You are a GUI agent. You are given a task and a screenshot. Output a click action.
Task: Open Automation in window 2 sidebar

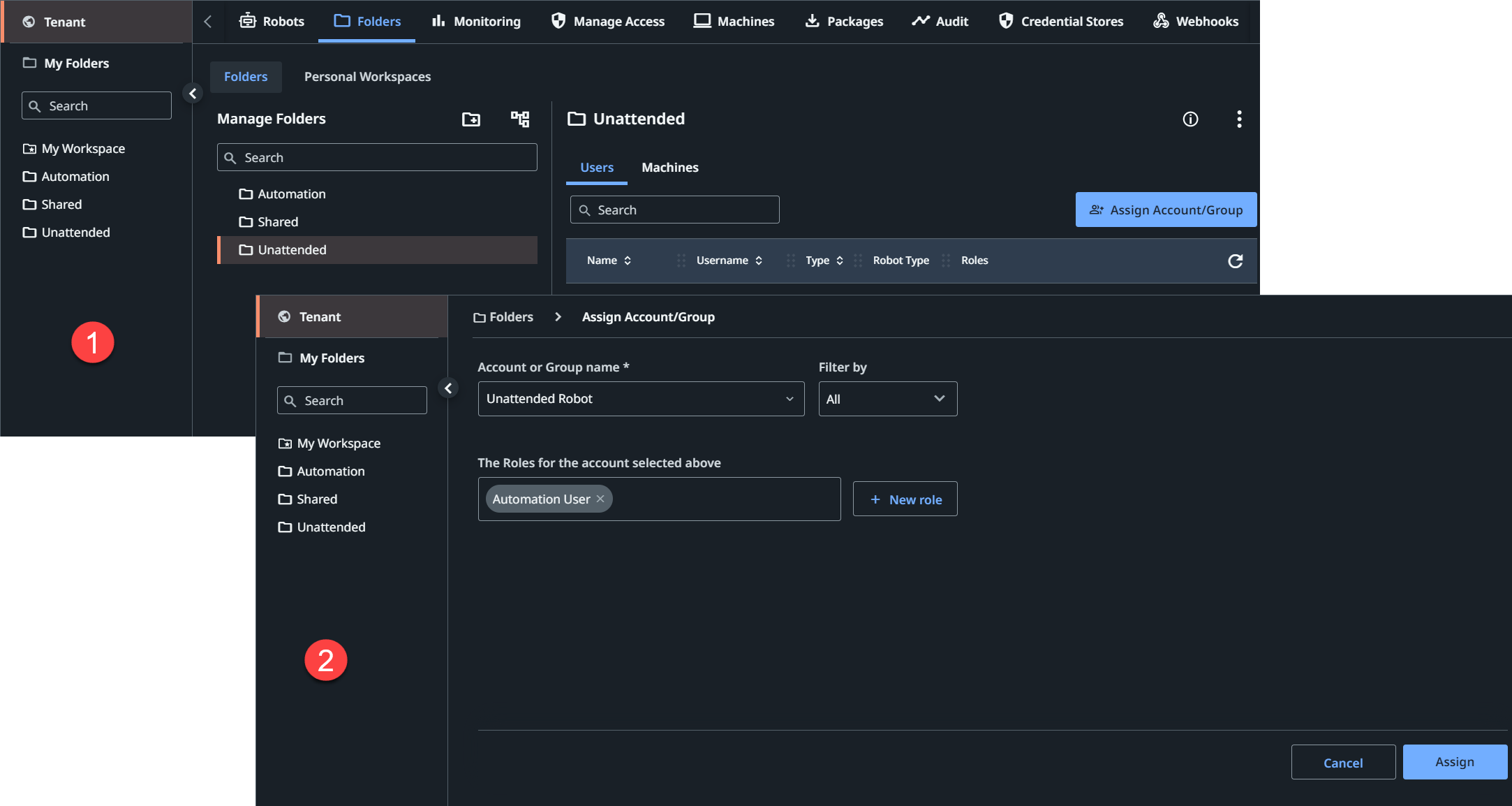(x=321, y=471)
